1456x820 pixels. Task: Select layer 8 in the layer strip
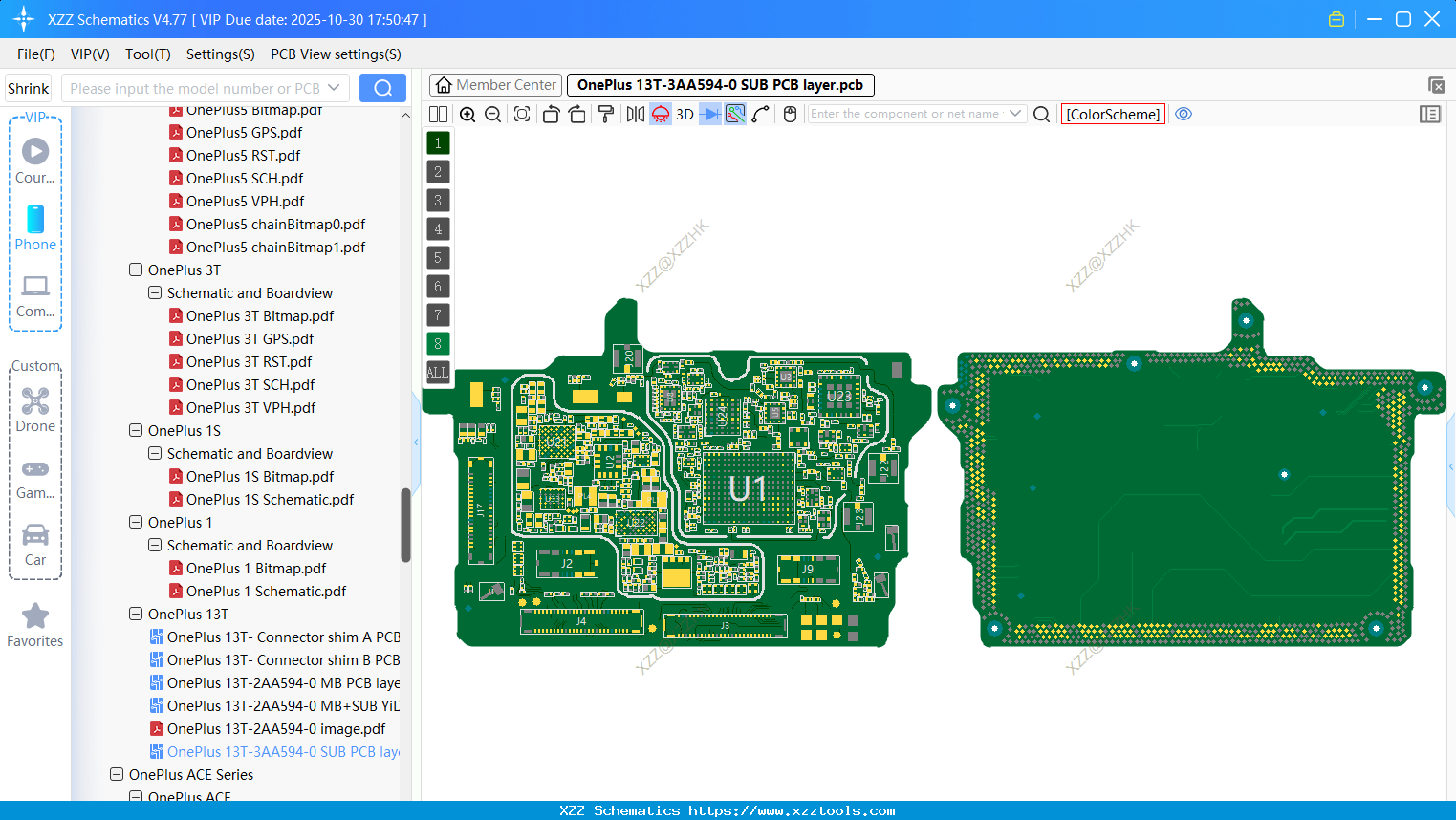(x=437, y=343)
